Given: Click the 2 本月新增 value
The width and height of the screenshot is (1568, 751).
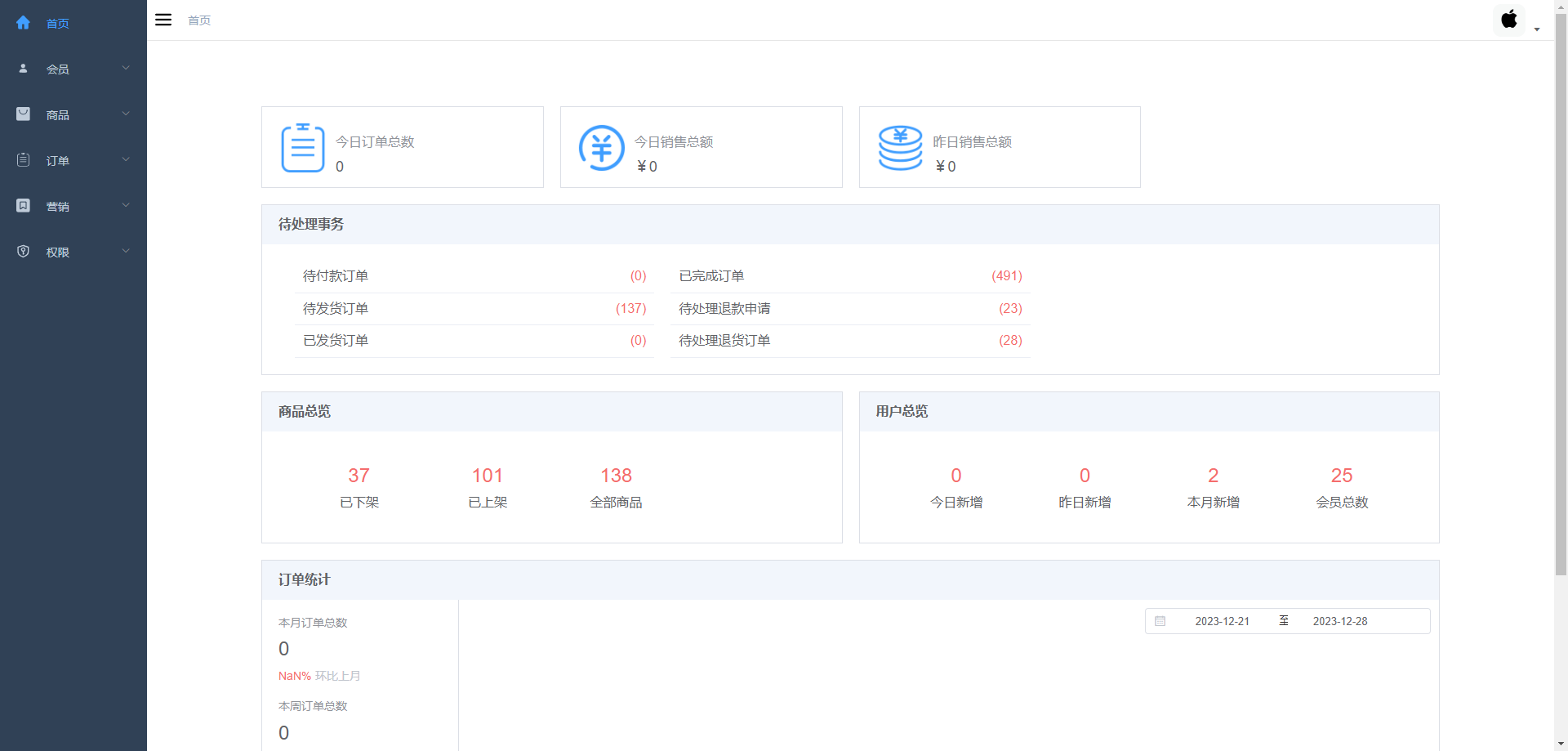Looking at the screenshot, I should 1214,476.
